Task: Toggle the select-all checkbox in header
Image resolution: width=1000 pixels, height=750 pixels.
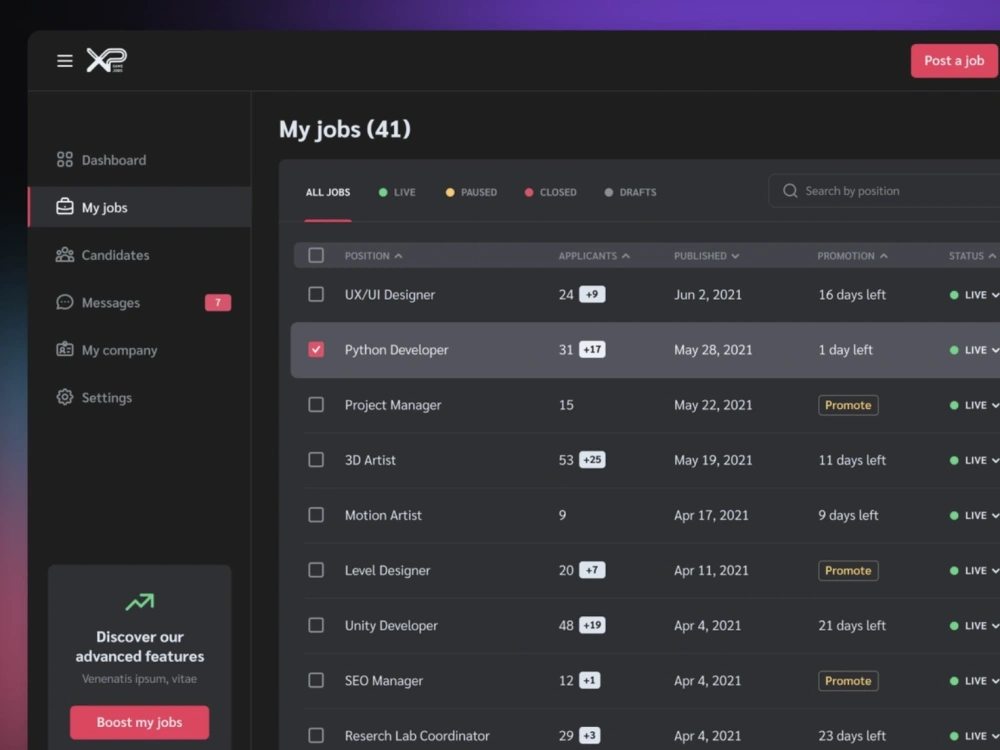Action: click(316, 255)
